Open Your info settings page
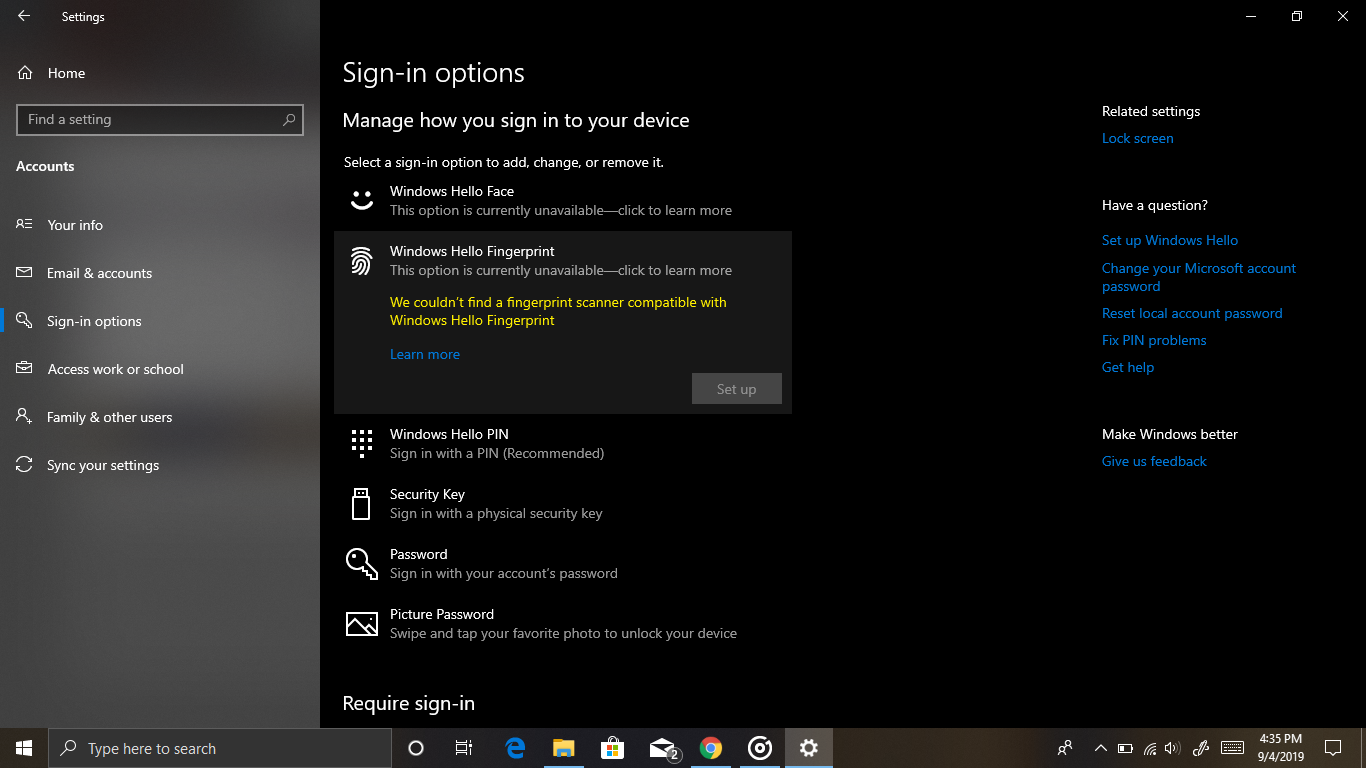 pyautogui.click(x=75, y=225)
